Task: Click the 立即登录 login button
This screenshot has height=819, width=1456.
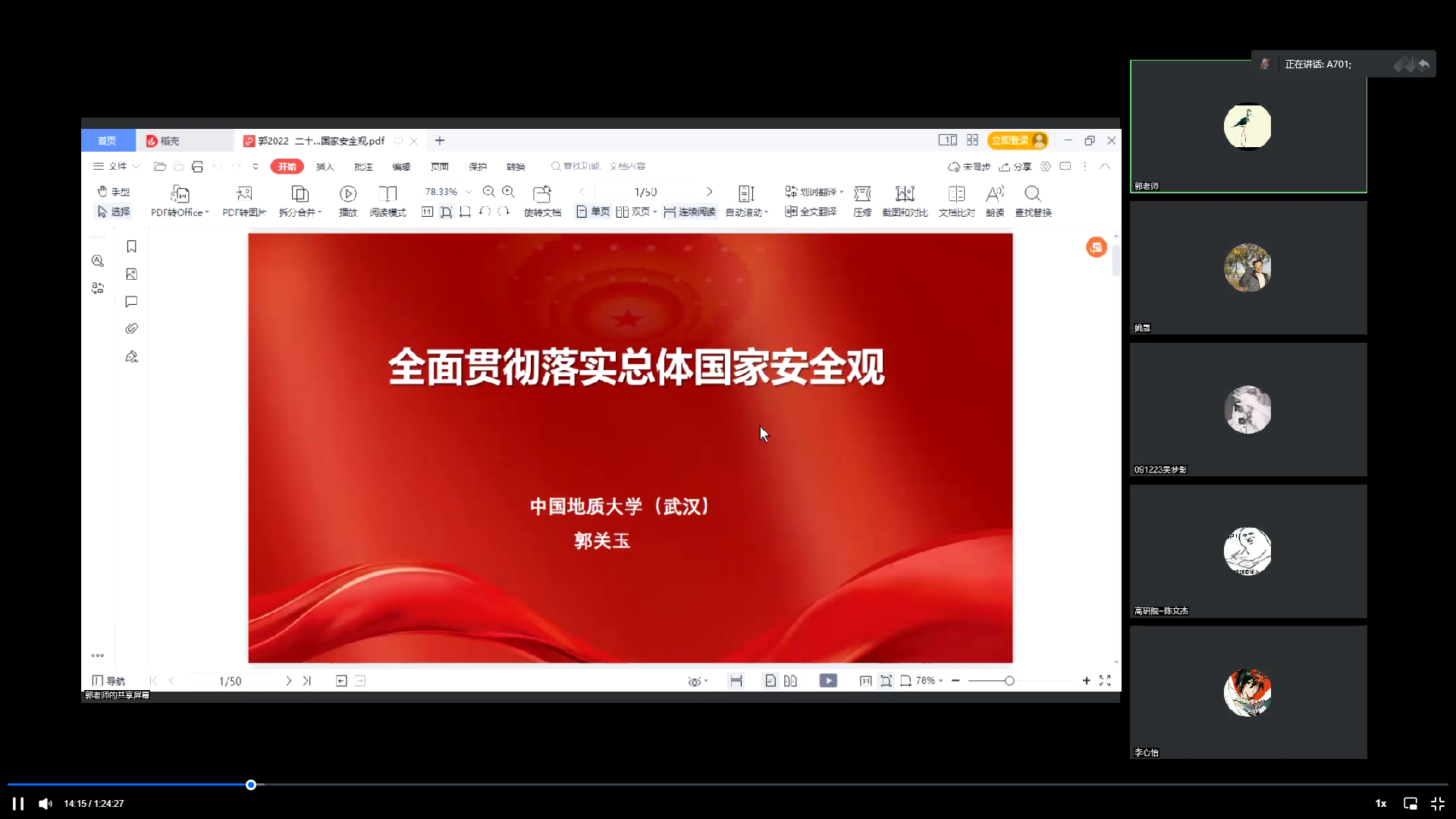Action: [1018, 140]
